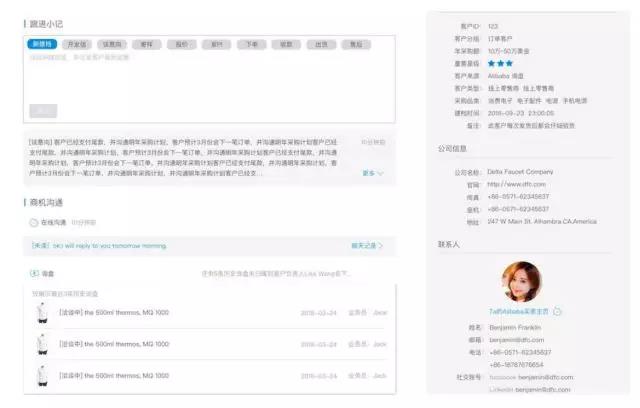Select the 下单 stage tag
Viewport: 640px width, 408px height.
(251, 44)
